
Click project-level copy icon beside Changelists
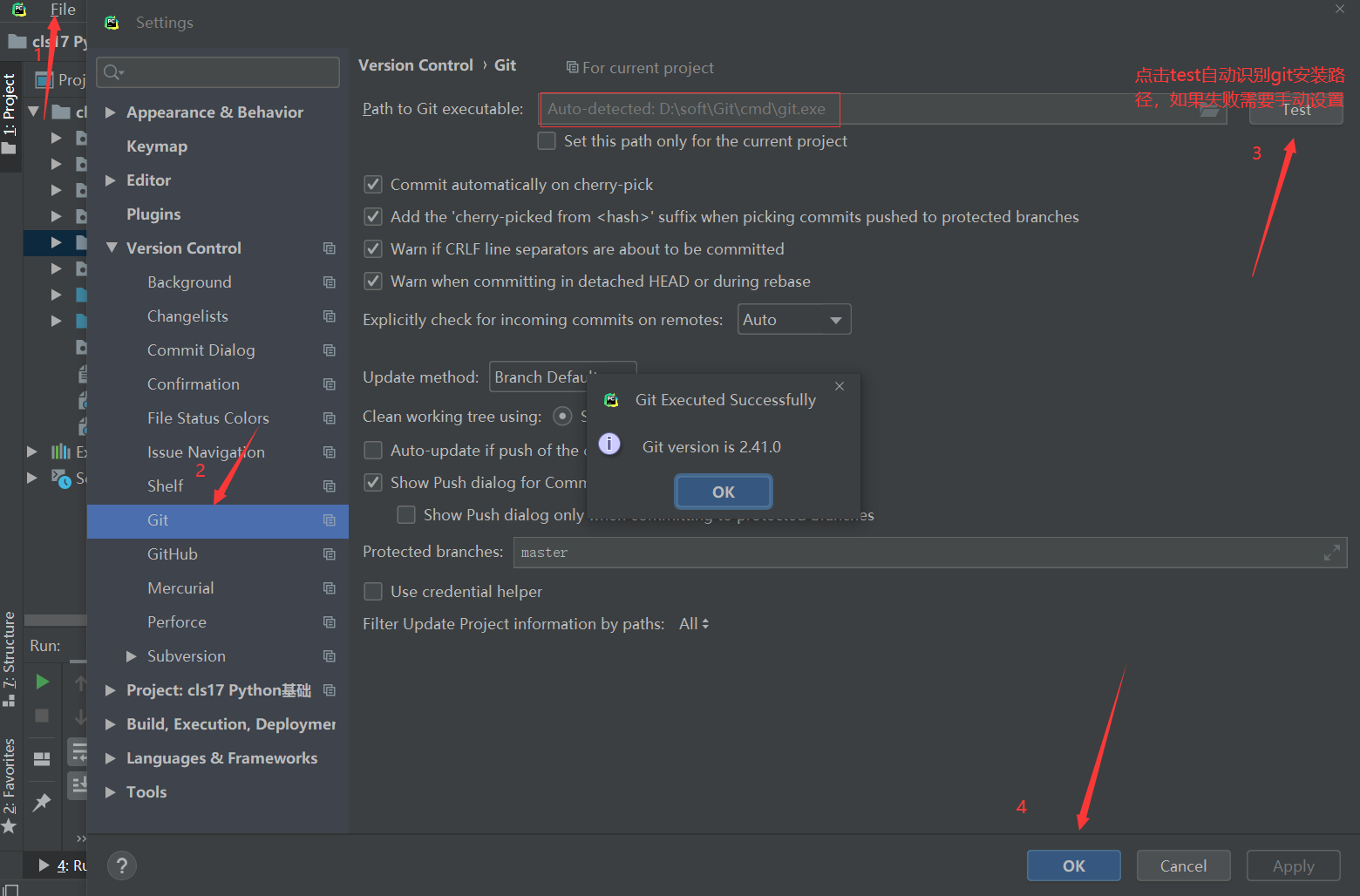point(329,316)
